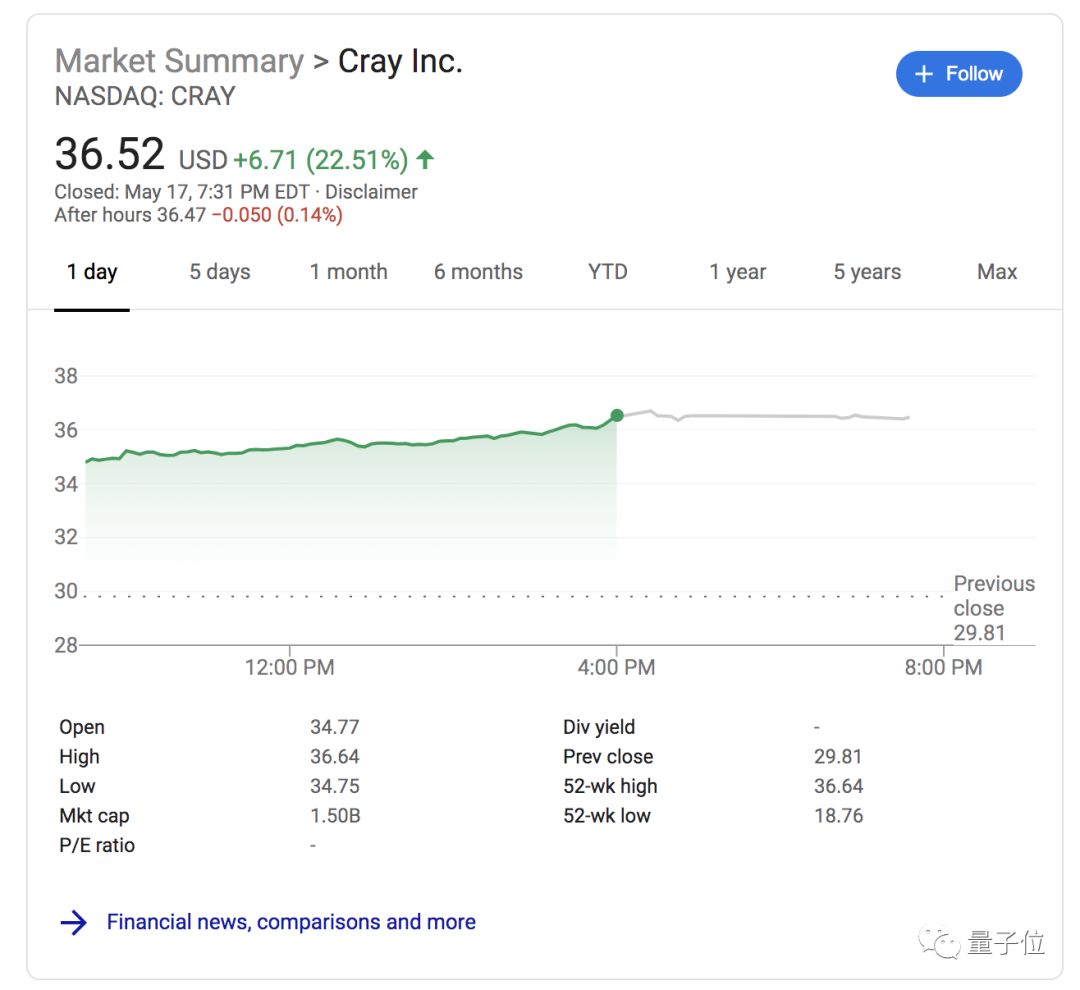Click the Follow button
The height and width of the screenshot is (990, 1080).
pos(958,74)
